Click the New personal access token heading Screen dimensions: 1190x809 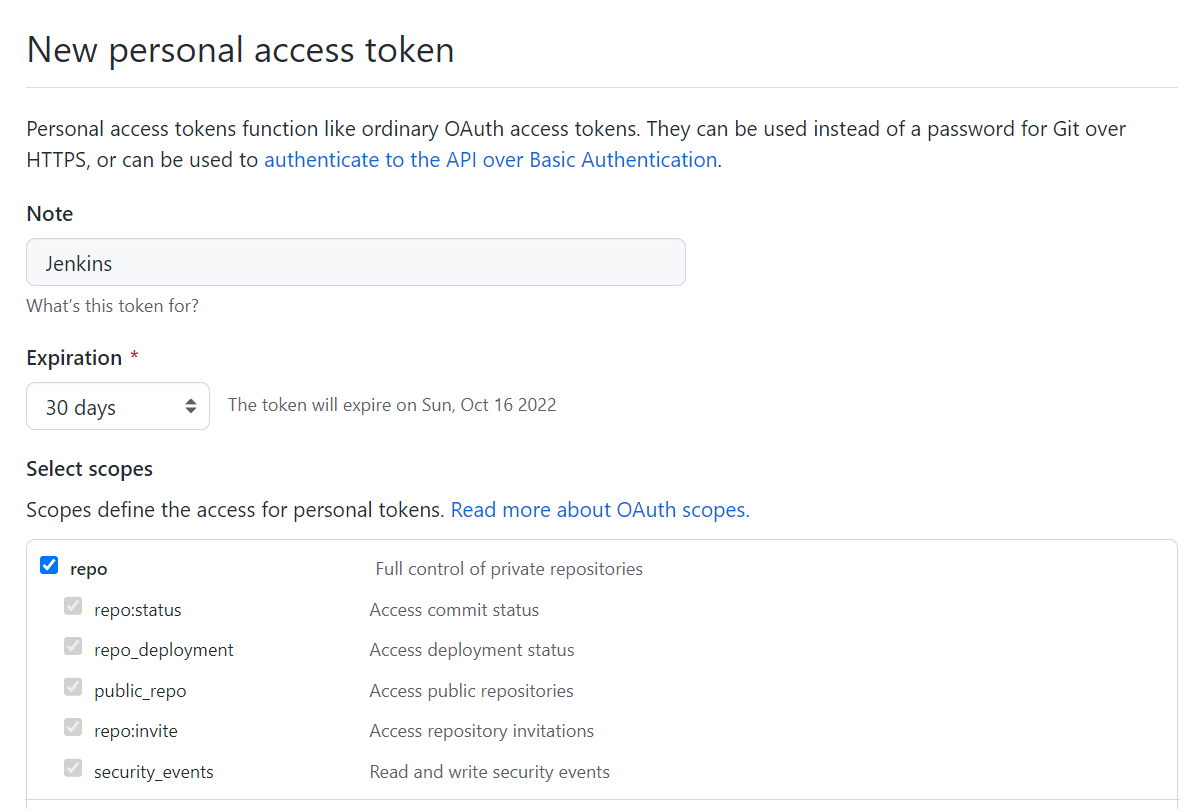pos(240,49)
